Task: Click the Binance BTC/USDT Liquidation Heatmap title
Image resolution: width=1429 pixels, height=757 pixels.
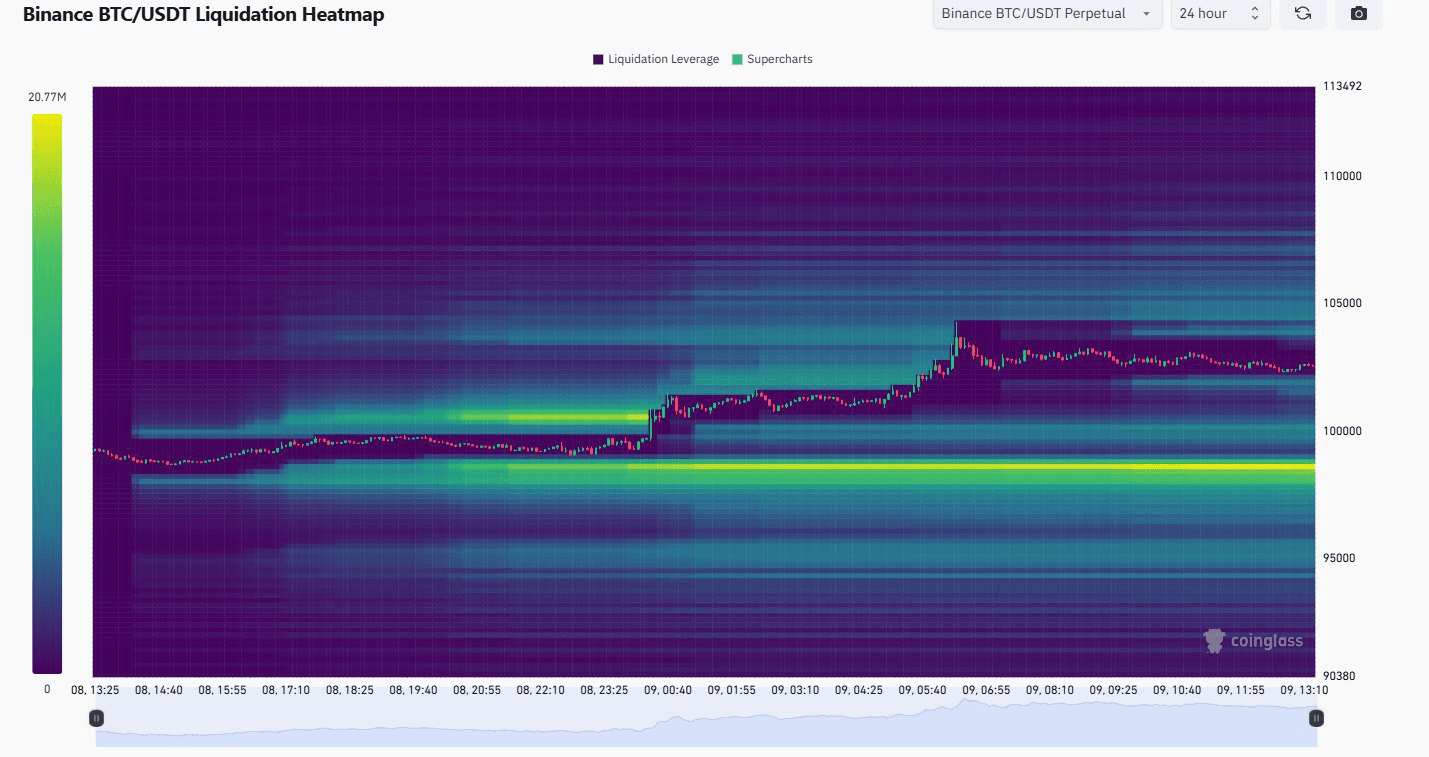Action: point(203,15)
